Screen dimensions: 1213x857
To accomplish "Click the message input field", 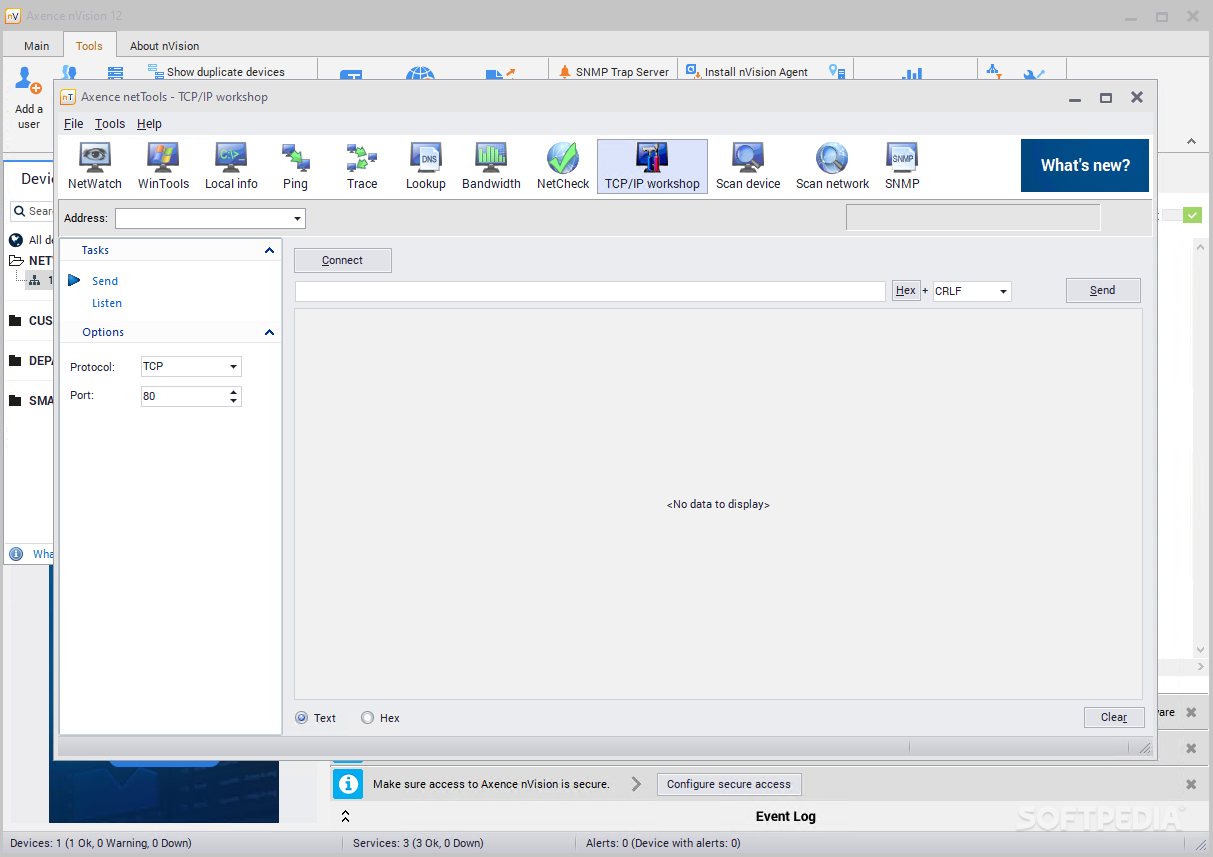I will pos(590,291).
